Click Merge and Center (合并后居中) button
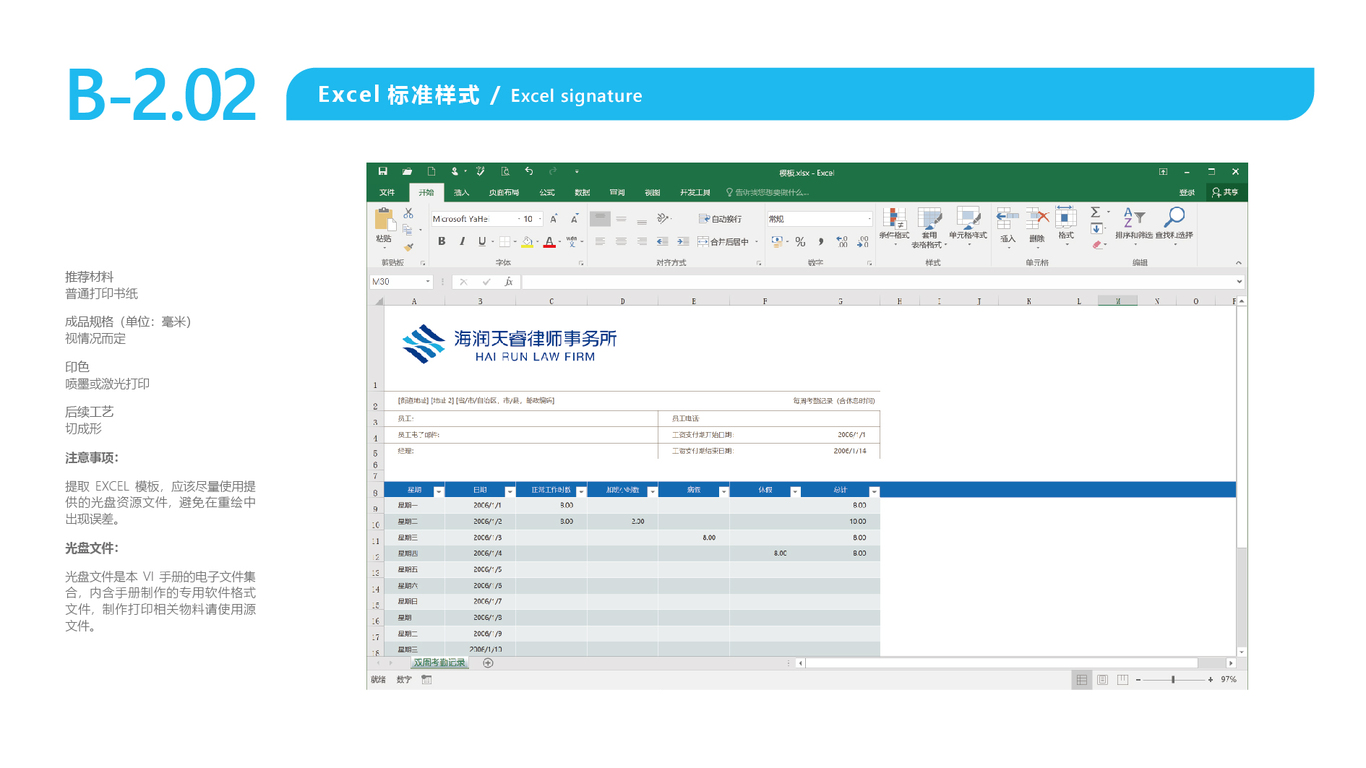This screenshot has width=1366, height=768. tap(723, 241)
